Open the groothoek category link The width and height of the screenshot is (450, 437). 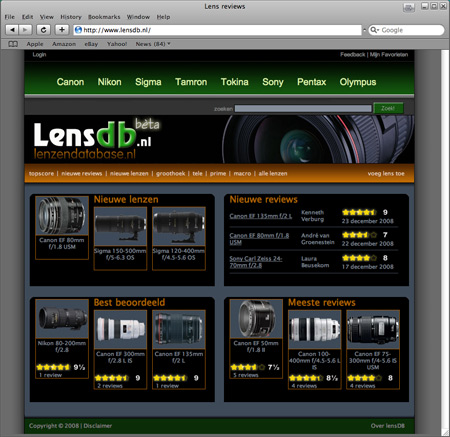pos(171,174)
